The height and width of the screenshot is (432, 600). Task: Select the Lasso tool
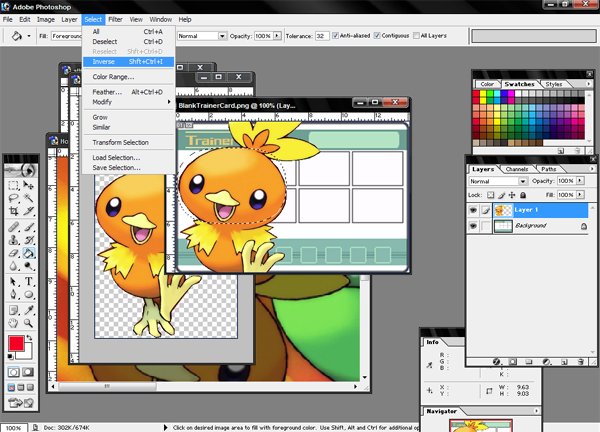(x=13, y=198)
